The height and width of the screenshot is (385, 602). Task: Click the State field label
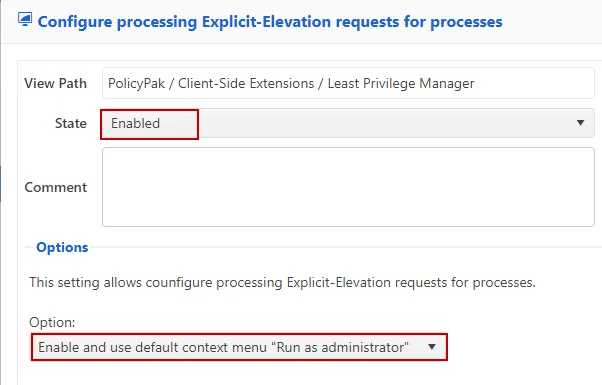(x=71, y=123)
